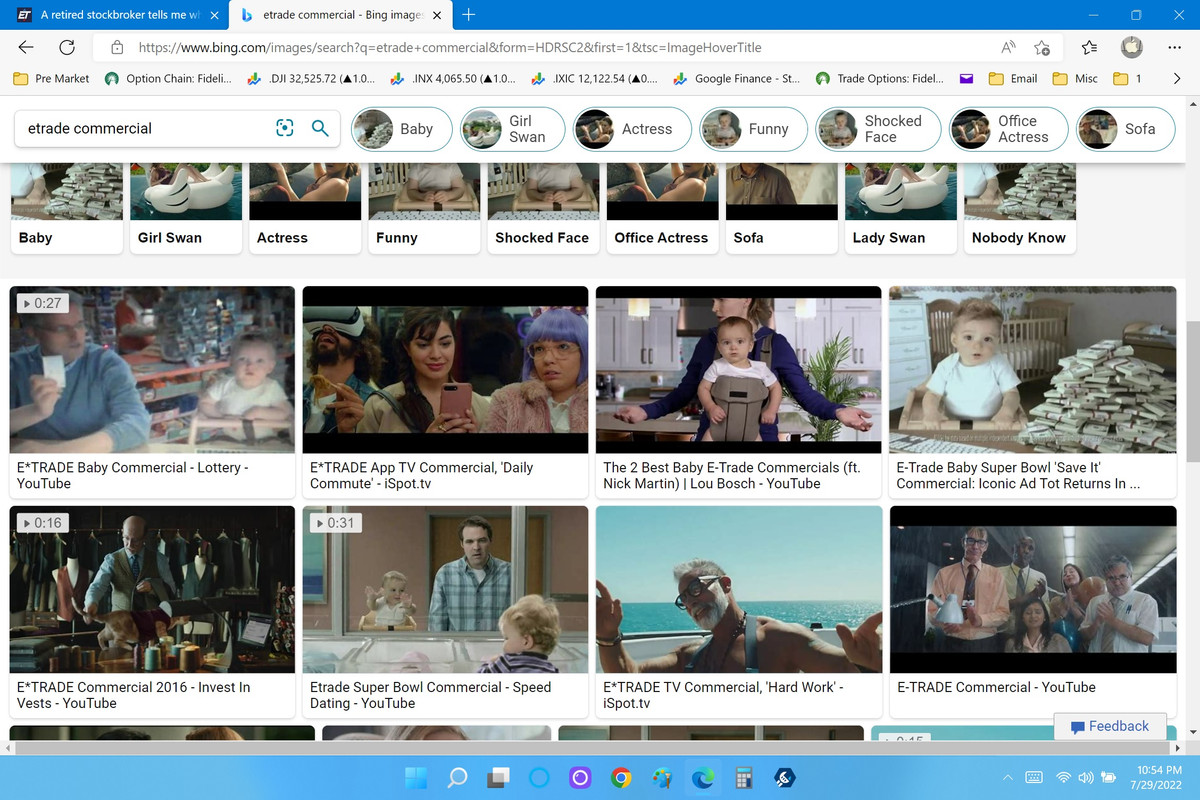Viewport: 1200px width, 800px height.
Task: Switch to Microsoft Edge on taskbar
Action: coord(703,778)
